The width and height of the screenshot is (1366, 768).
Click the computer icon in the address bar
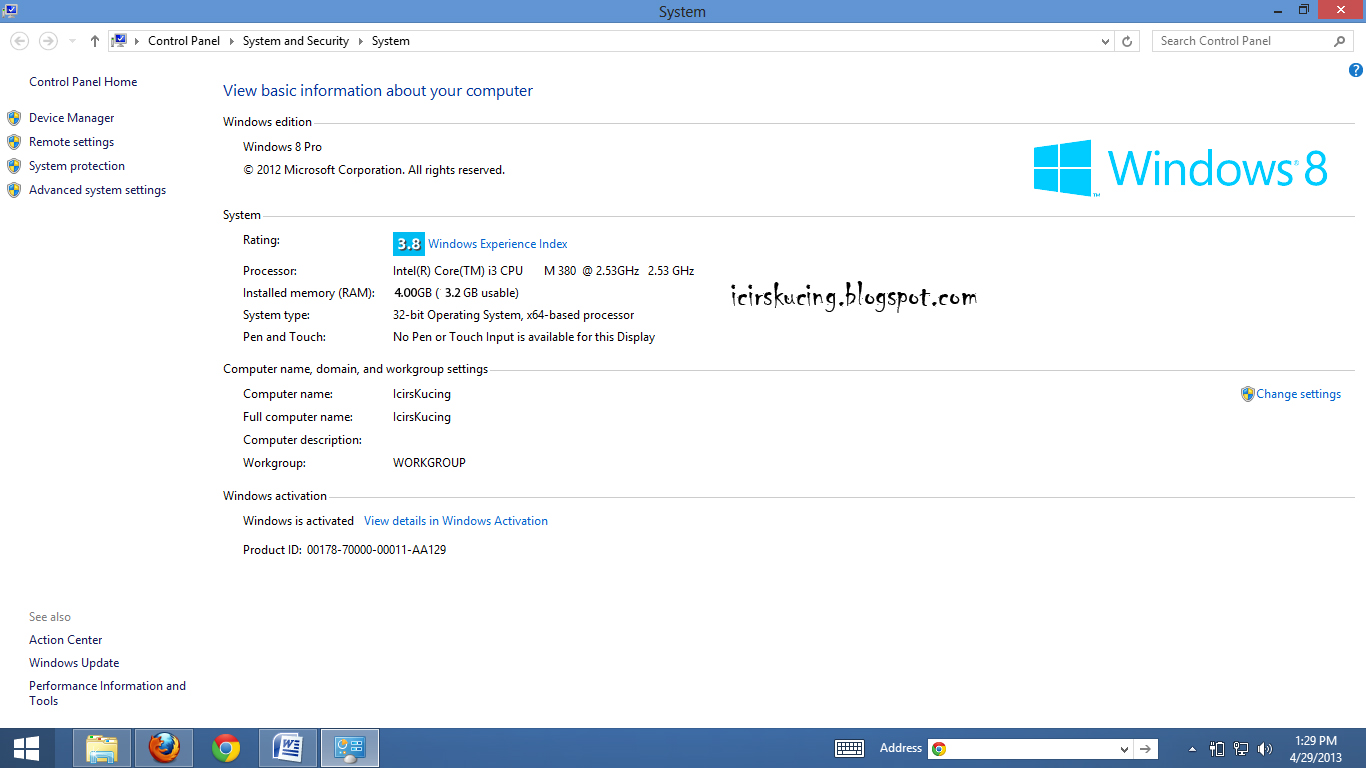coord(120,41)
